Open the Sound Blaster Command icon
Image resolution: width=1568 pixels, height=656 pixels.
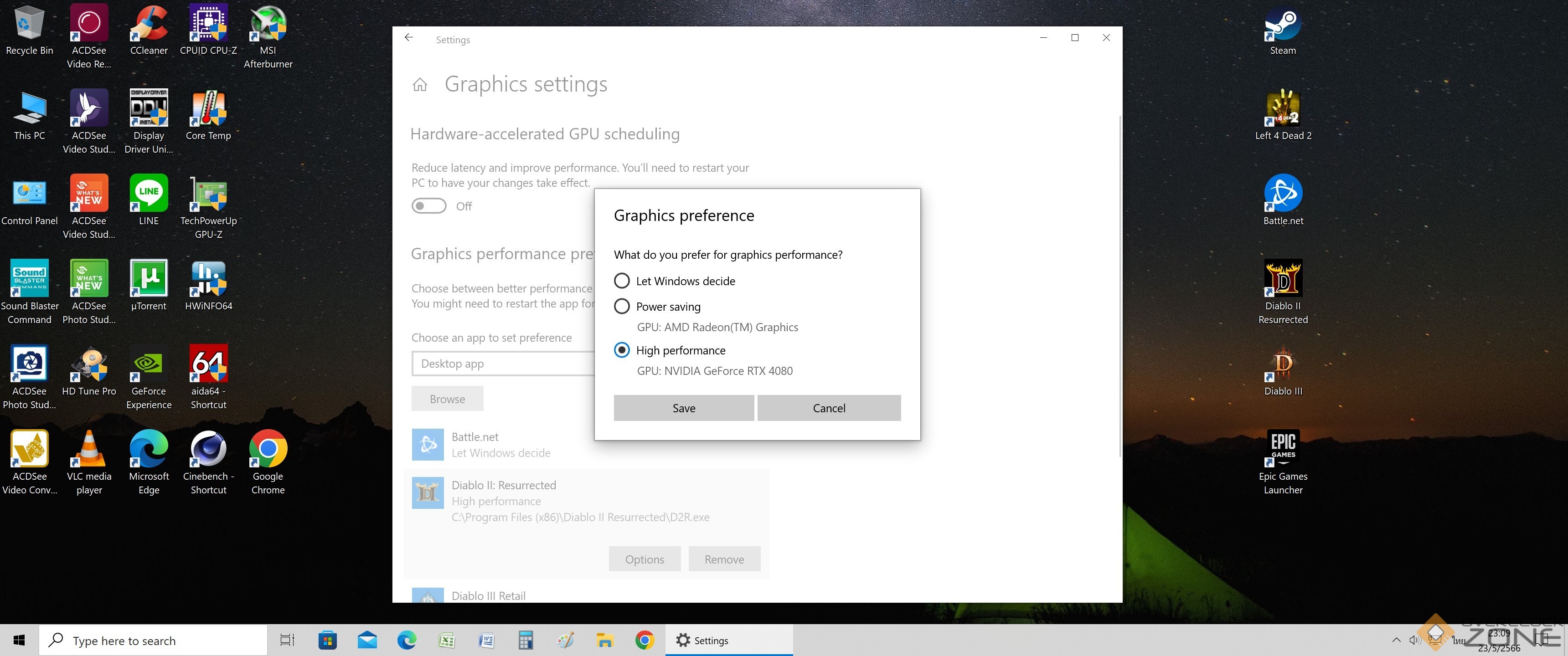(x=29, y=292)
